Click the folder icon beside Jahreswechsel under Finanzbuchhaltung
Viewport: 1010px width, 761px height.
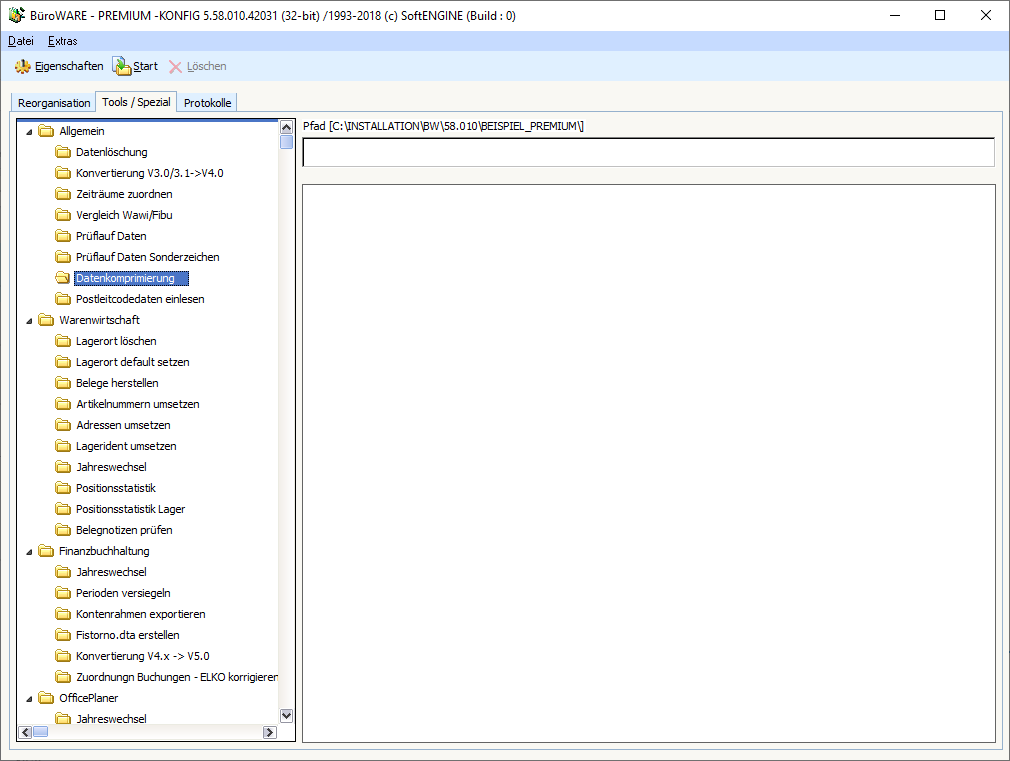coord(63,572)
